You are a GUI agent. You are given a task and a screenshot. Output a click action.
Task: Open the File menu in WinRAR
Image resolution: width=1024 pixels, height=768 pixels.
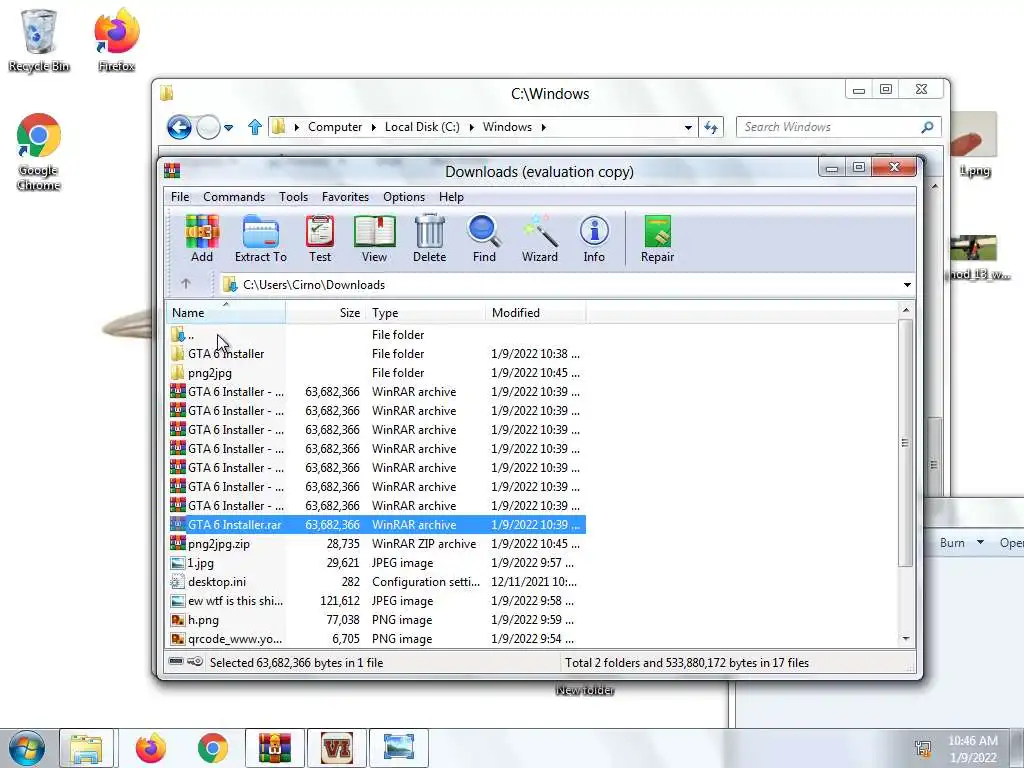point(180,197)
